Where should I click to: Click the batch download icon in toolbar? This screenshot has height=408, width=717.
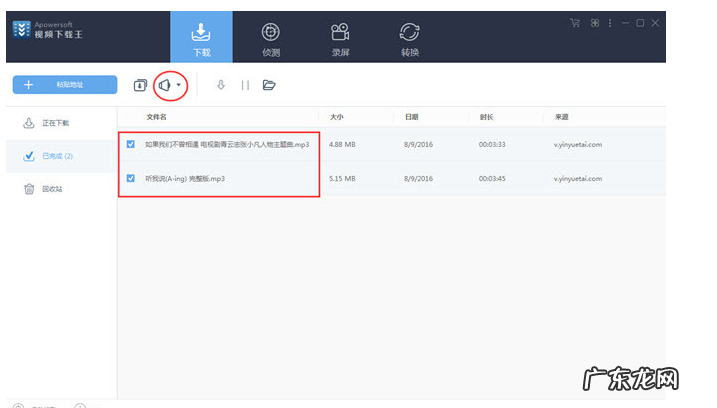point(140,85)
